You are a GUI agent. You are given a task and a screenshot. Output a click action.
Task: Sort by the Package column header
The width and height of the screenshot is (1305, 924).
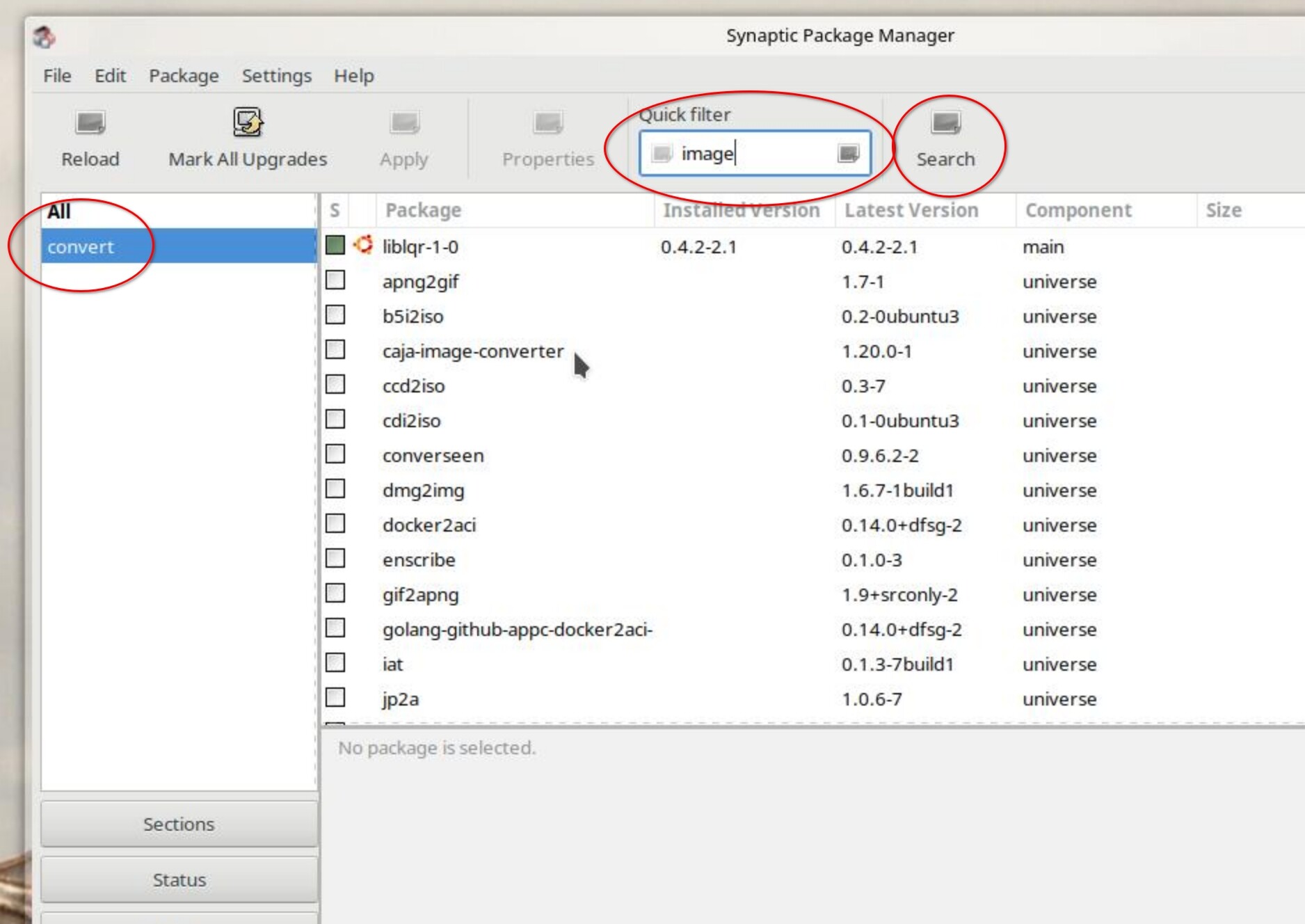pyautogui.click(x=515, y=210)
